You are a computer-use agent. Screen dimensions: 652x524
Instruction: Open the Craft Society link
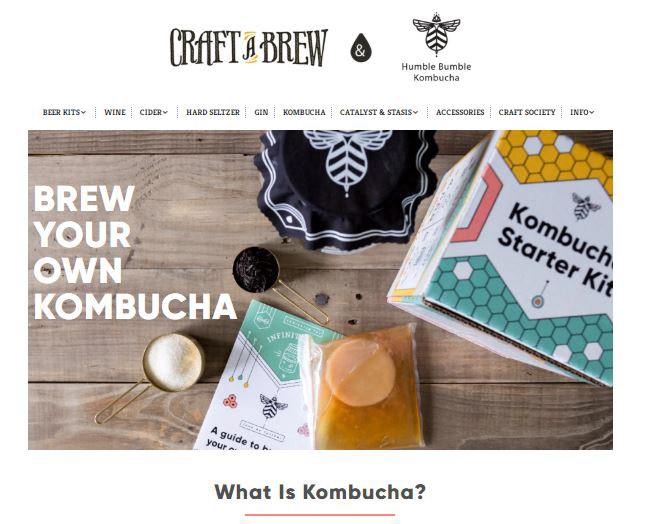(x=527, y=112)
